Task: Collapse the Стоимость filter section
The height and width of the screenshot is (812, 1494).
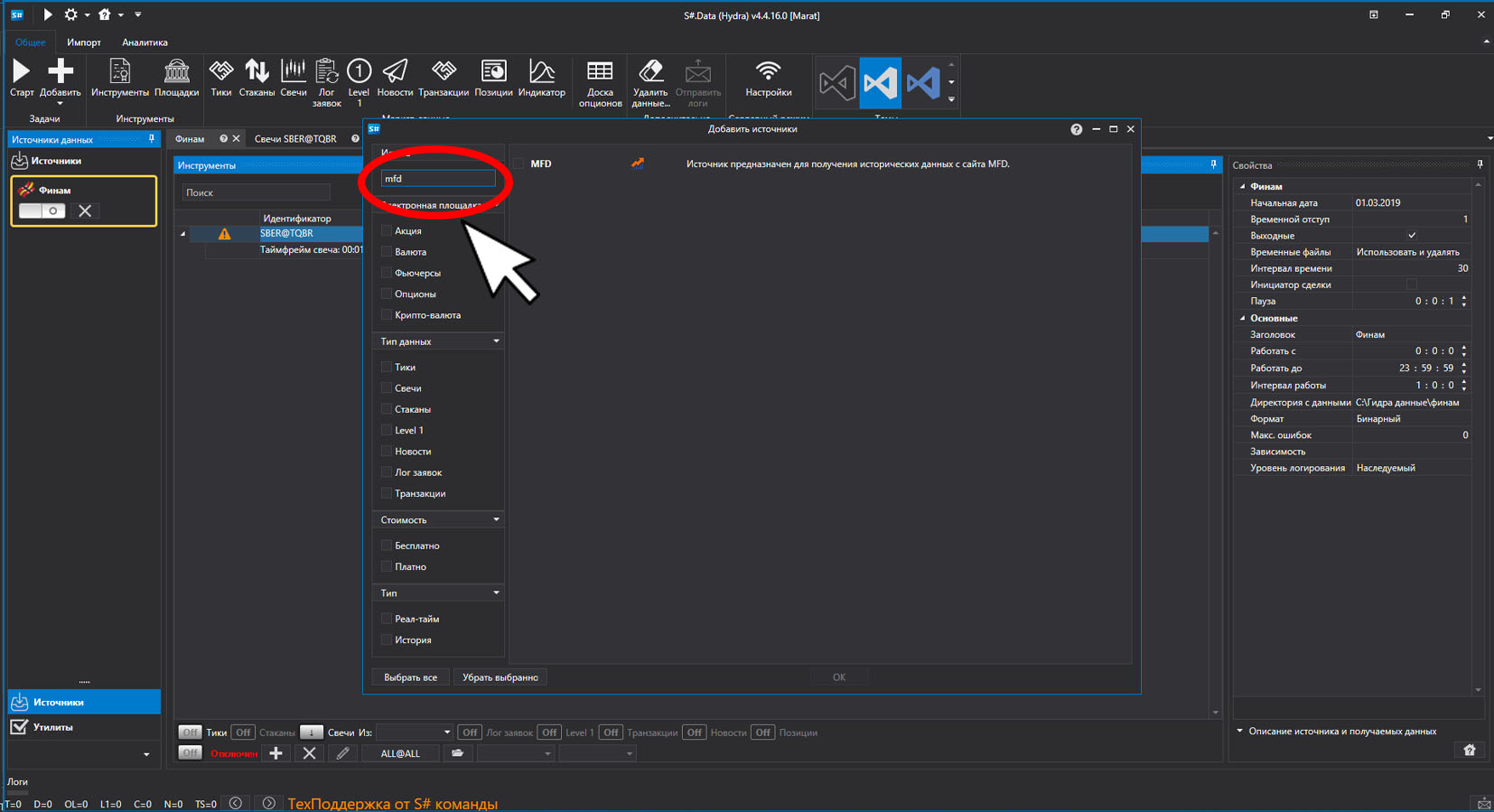Action: (496, 519)
